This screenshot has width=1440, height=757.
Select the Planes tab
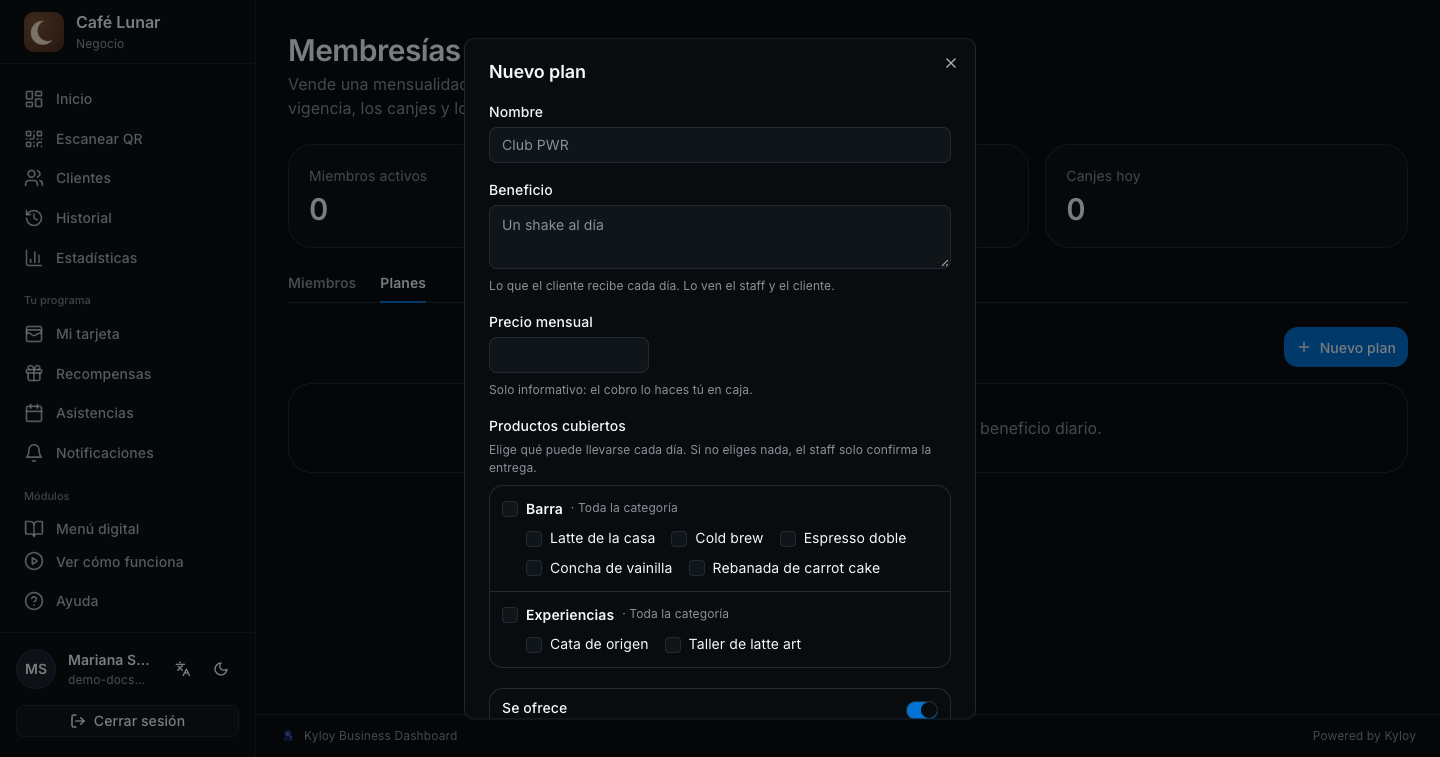click(x=403, y=283)
